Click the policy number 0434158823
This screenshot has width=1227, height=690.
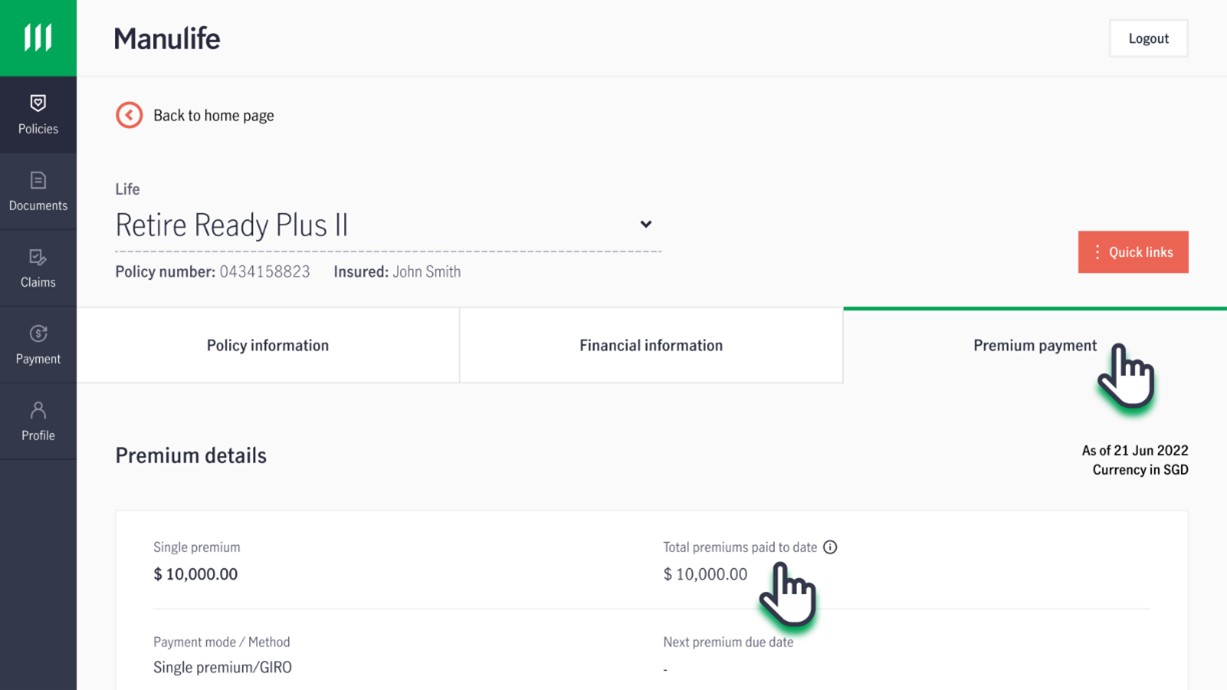[x=265, y=271]
